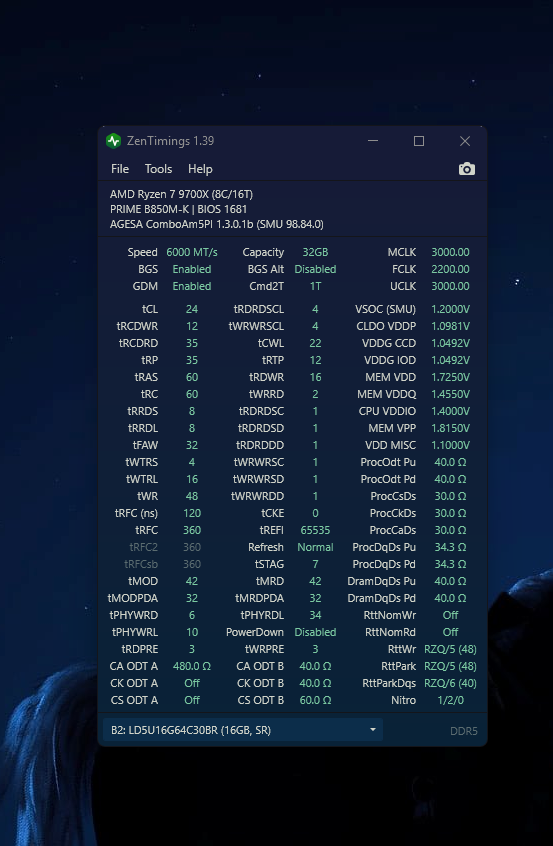Maximize the ZenTimings window
Screen dimensions: 553x846
(x=419, y=141)
